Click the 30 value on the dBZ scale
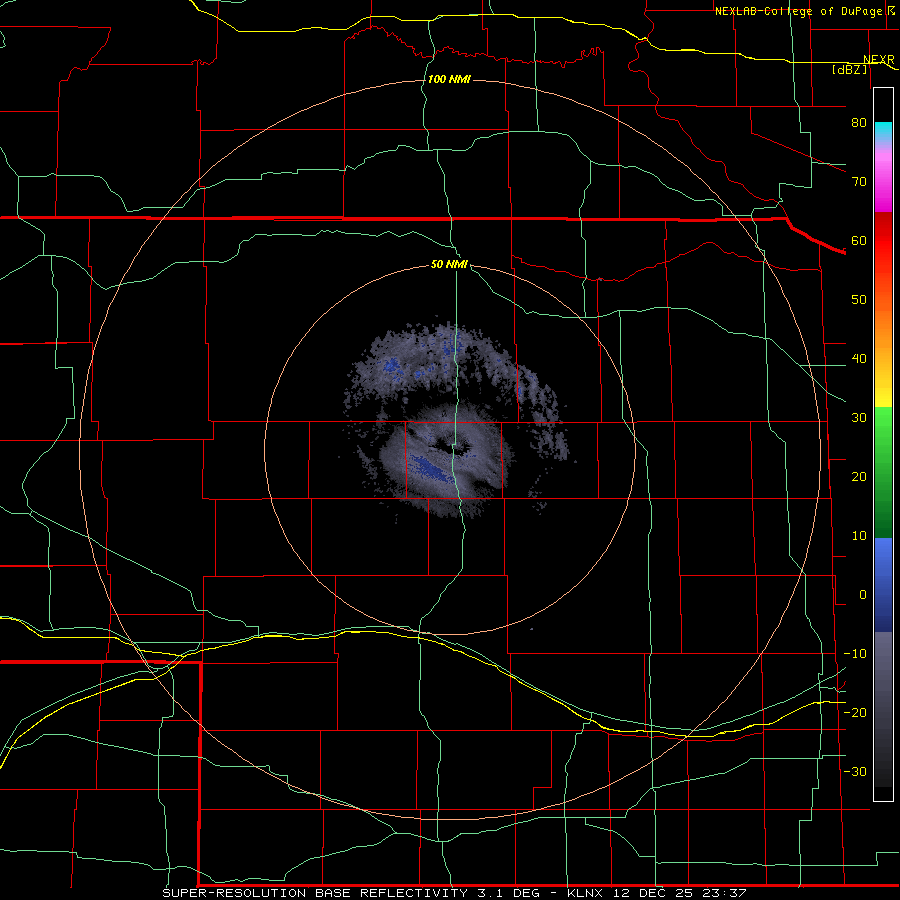 (x=859, y=417)
